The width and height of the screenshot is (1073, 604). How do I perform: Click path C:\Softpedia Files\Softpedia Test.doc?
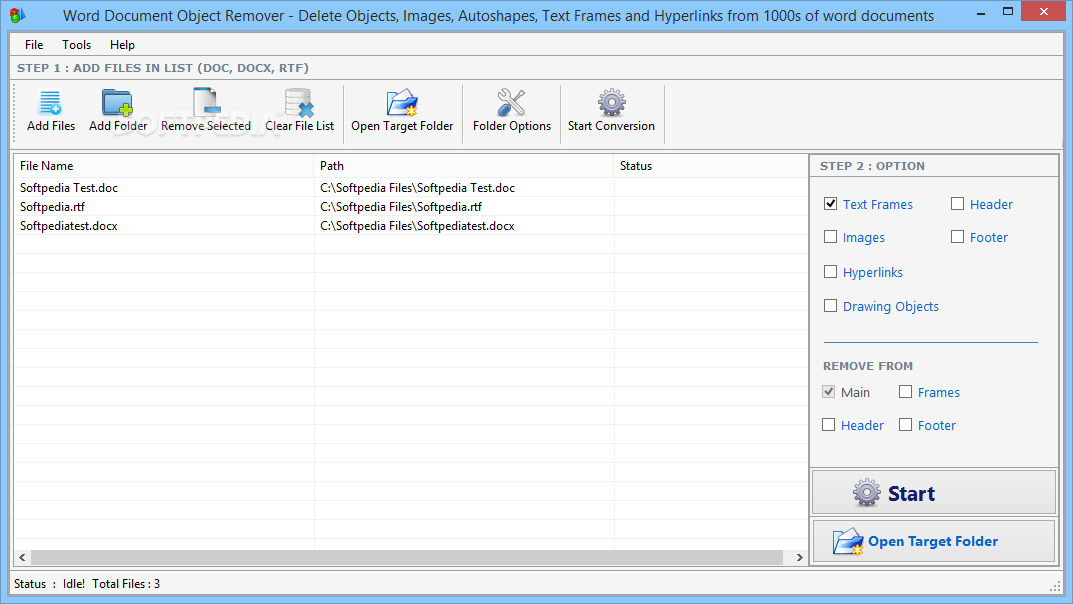(417, 187)
